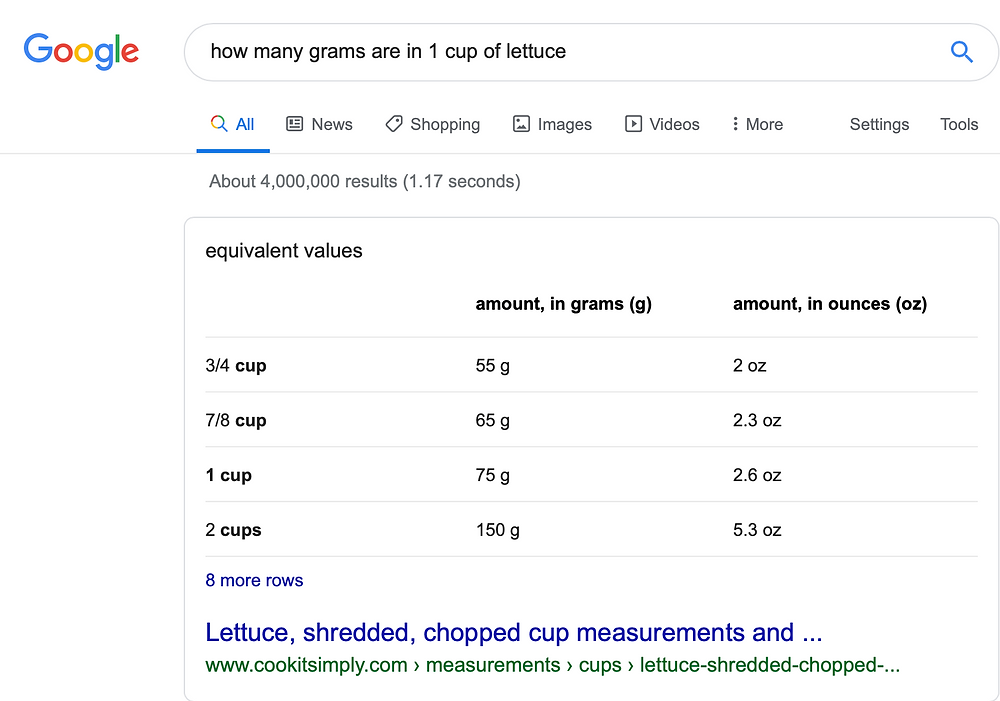Click the Shopping tag icon
Viewport: 1000px width, 701px height.
(393, 124)
